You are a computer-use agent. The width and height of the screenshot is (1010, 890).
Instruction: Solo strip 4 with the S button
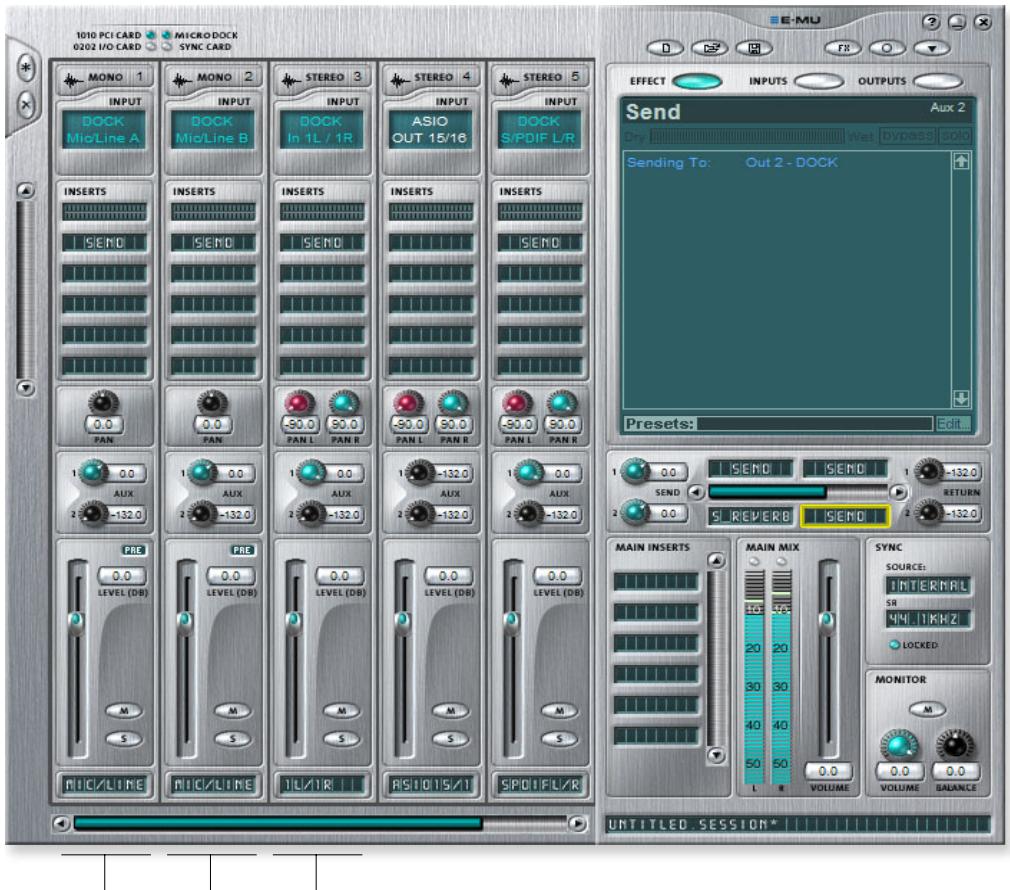click(x=450, y=738)
